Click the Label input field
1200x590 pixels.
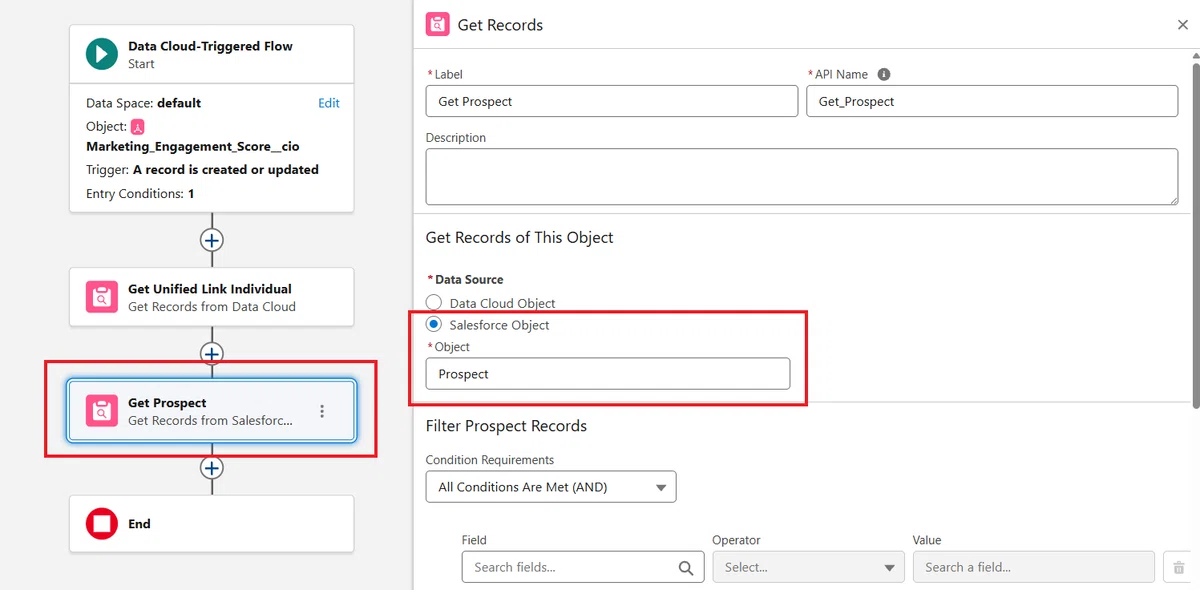(x=612, y=101)
